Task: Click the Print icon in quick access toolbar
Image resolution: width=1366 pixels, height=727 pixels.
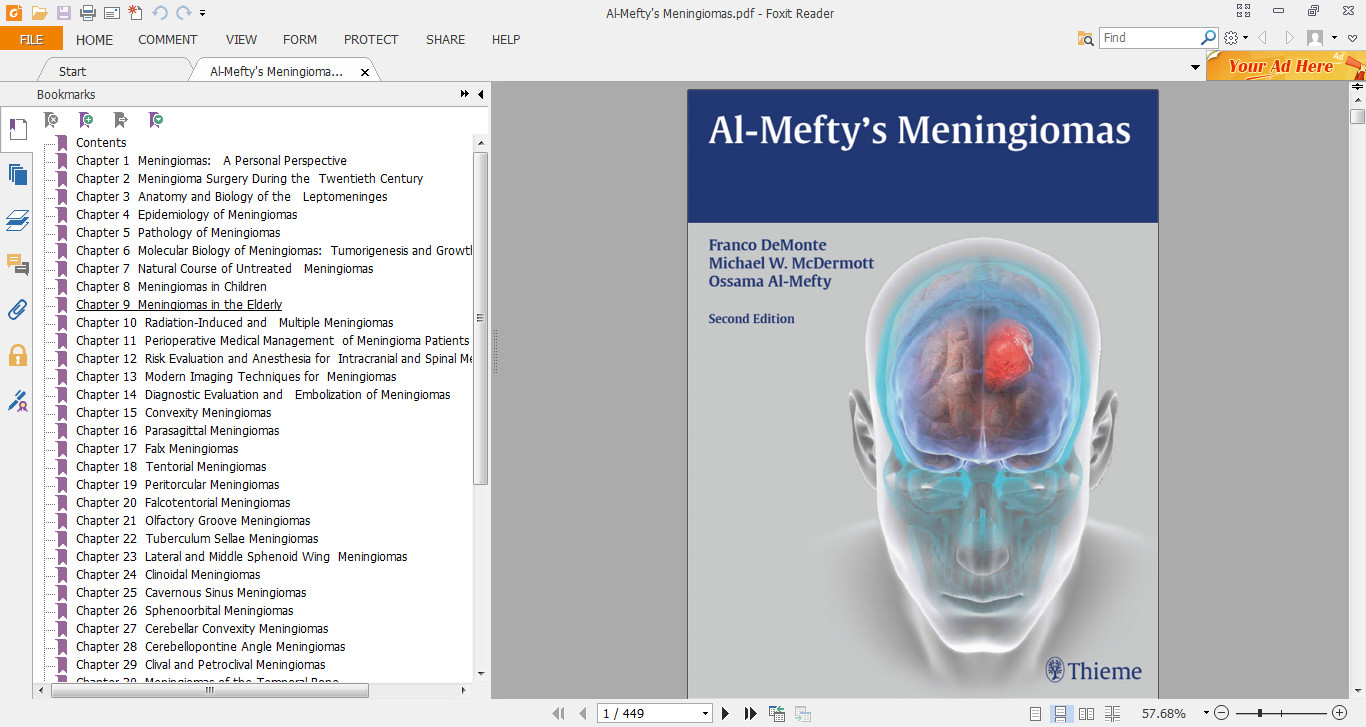Action: (87, 11)
